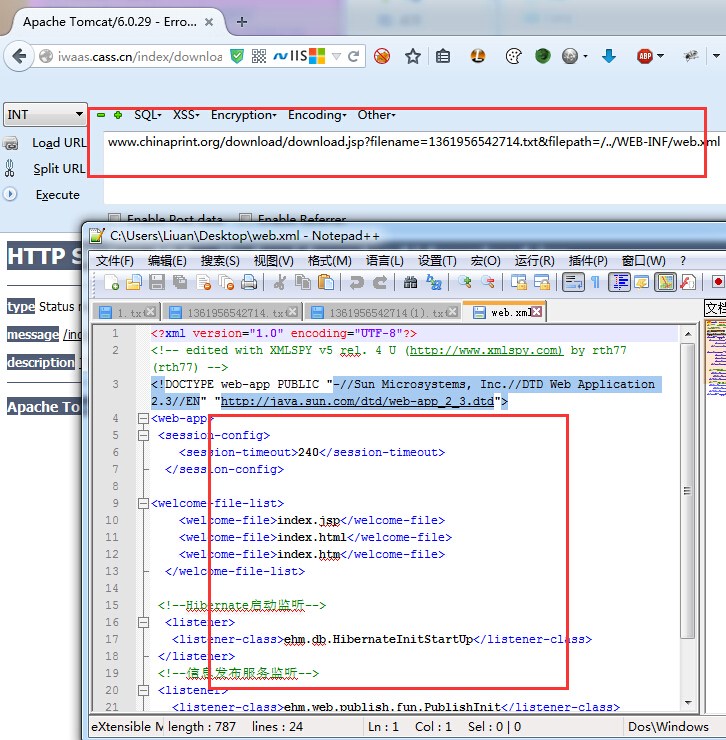Check the Enable Post data checkbox
Screen dimensions: 726x740
pyautogui.click(x=114, y=218)
